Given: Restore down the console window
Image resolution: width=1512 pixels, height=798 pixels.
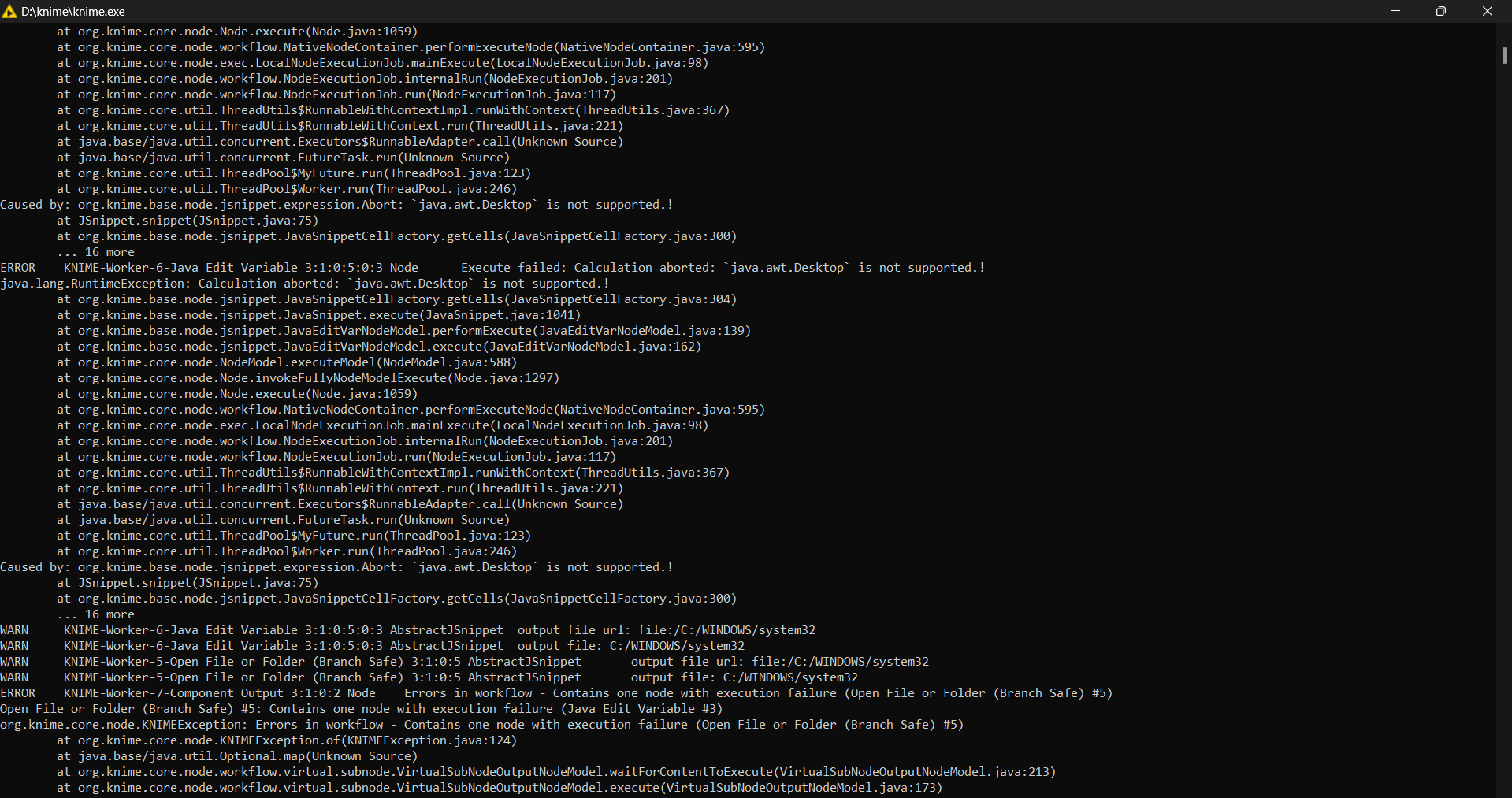Looking at the screenshot, I should coord(1441,11).
